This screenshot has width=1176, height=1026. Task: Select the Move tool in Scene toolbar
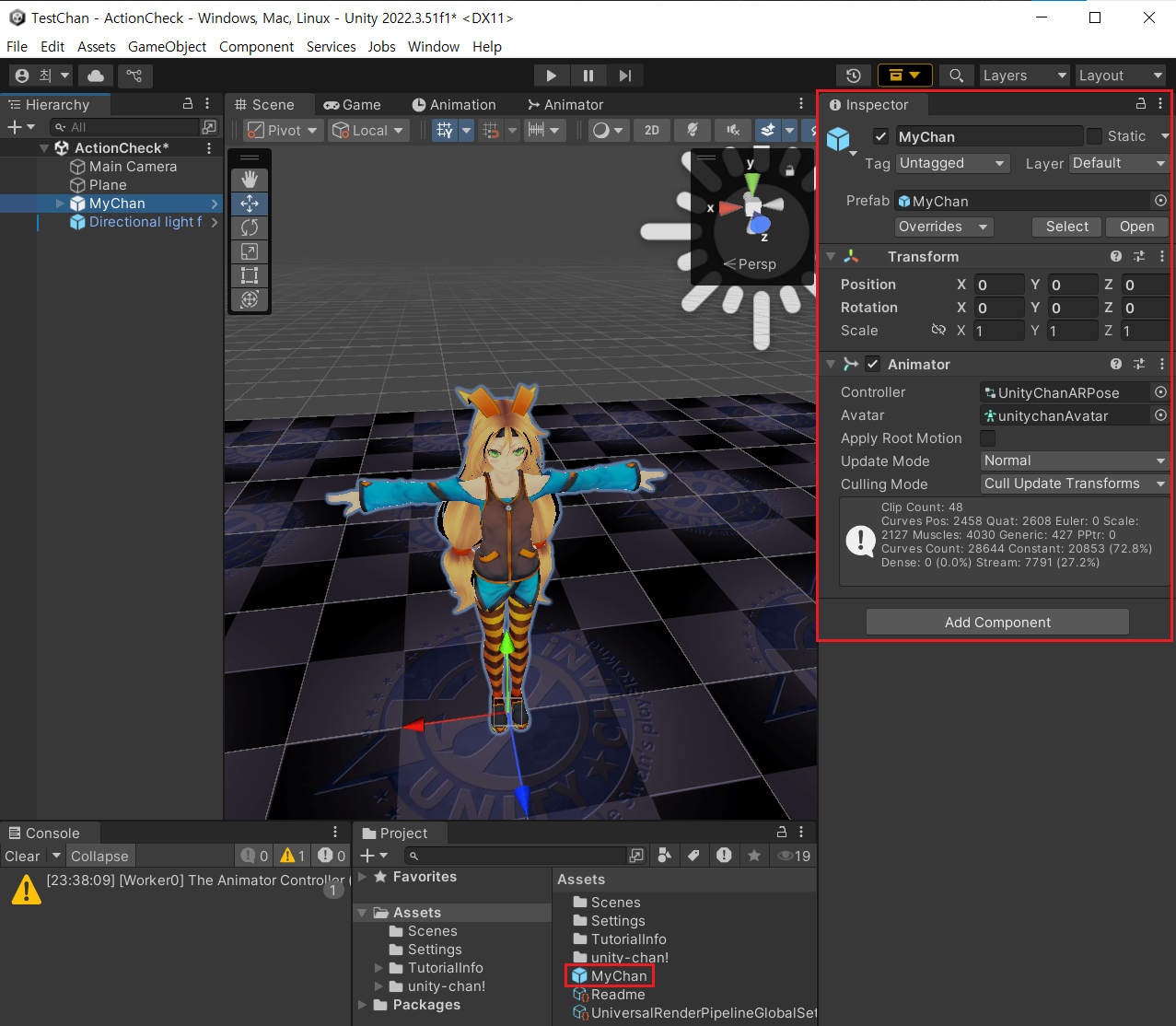(249, 204)
